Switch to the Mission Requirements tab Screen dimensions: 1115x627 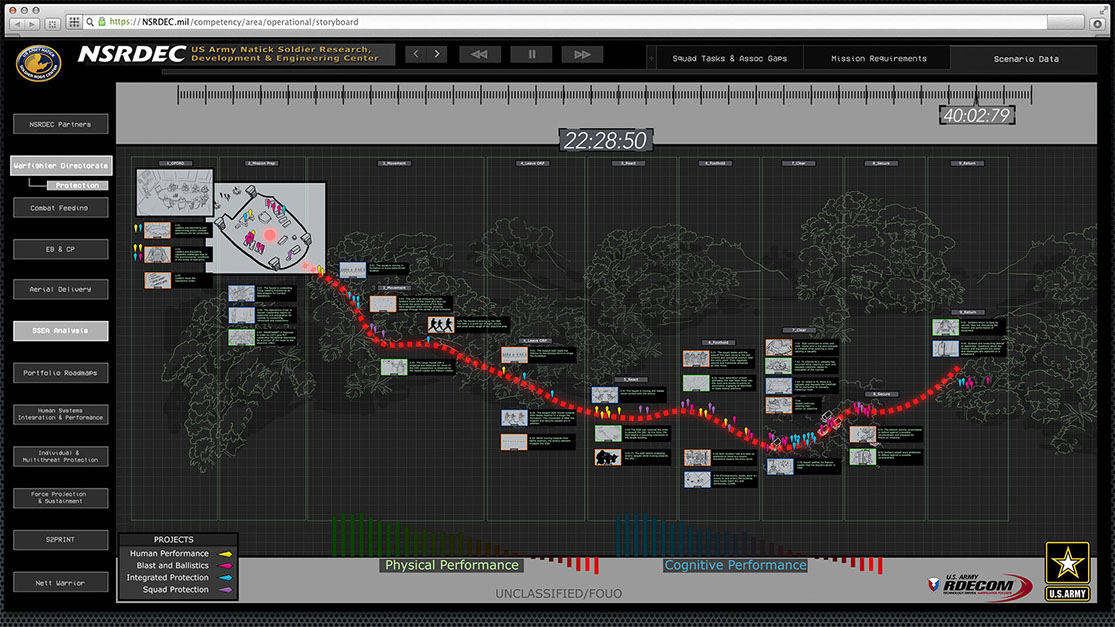pos(878,59)
